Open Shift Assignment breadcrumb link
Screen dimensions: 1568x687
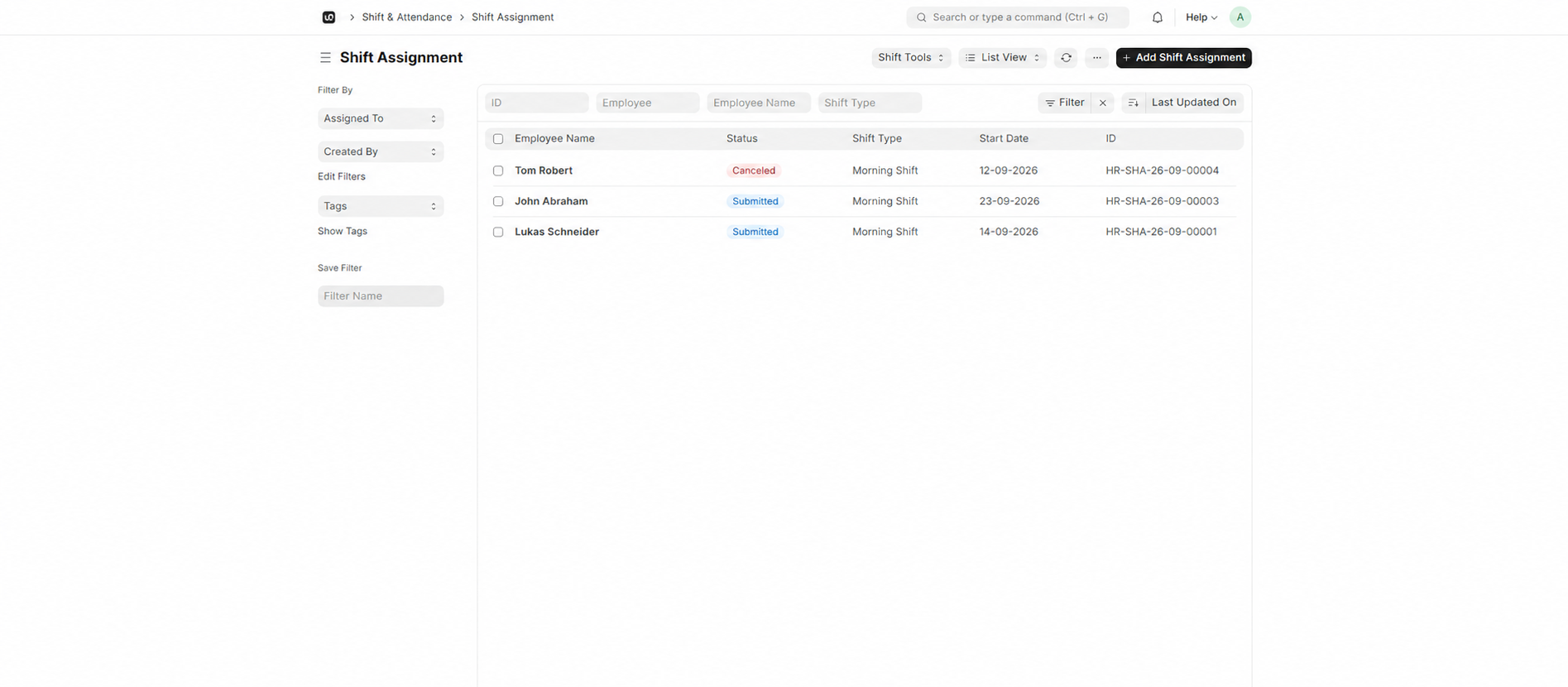pyautogui.click(x=512, y=17)
